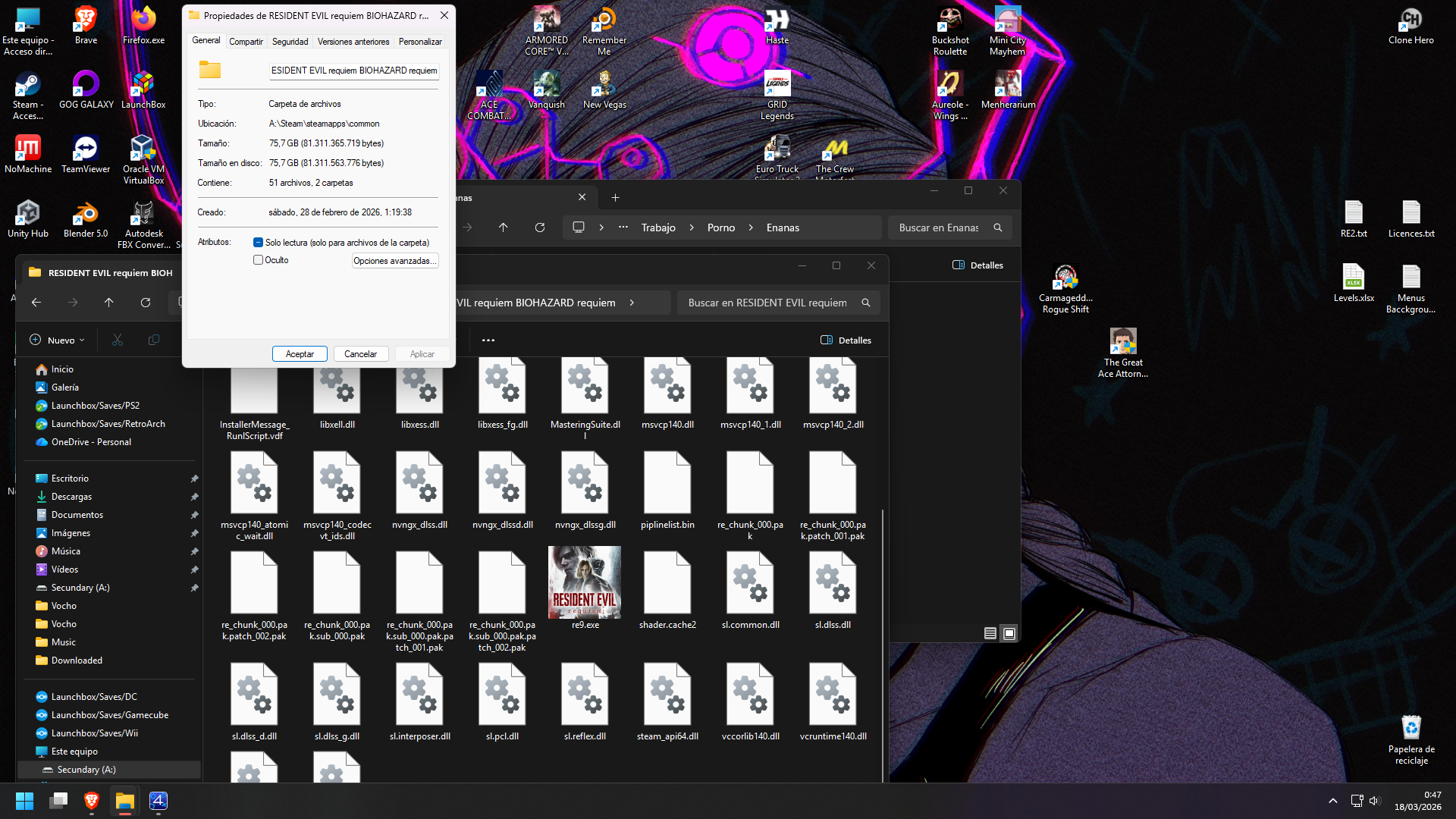This screenshot has width=1456, height=819.
Task: Select the RE2.txt file on desktop
Action: [x=1354, y=219]
